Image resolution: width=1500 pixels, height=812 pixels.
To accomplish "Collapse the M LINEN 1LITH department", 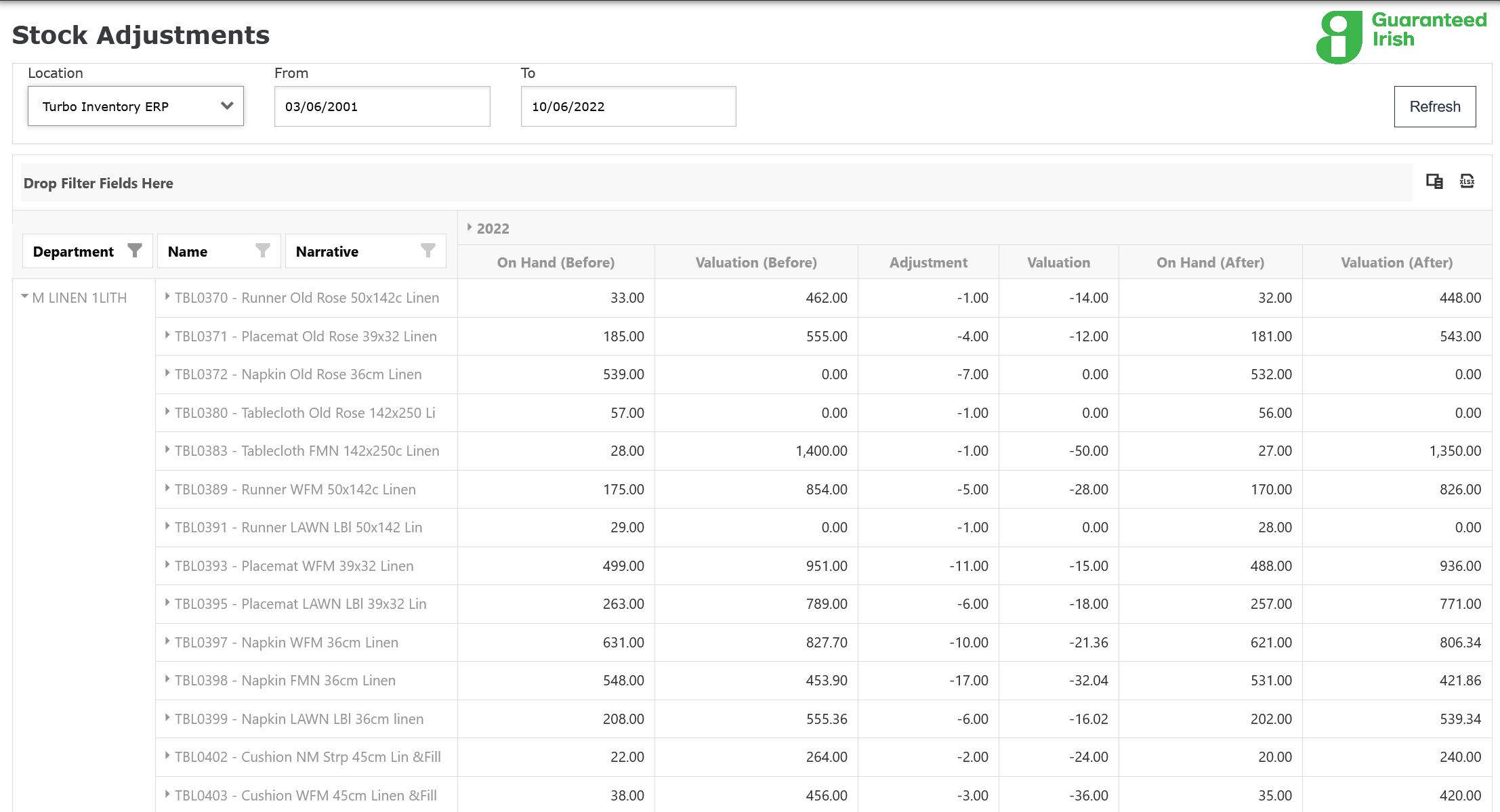I will pos(25,297).
